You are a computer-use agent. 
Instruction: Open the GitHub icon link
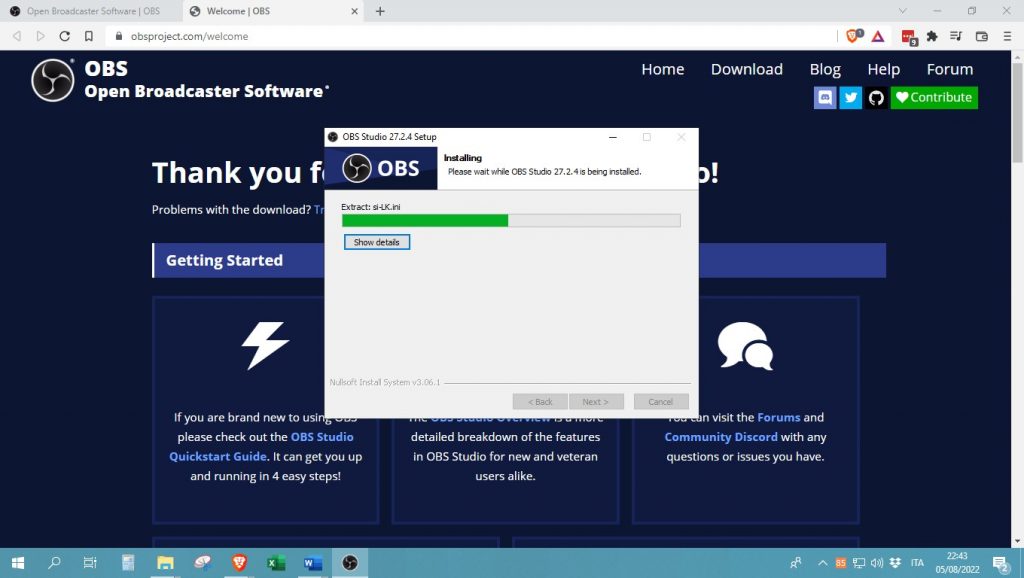[x=876, y=97]
